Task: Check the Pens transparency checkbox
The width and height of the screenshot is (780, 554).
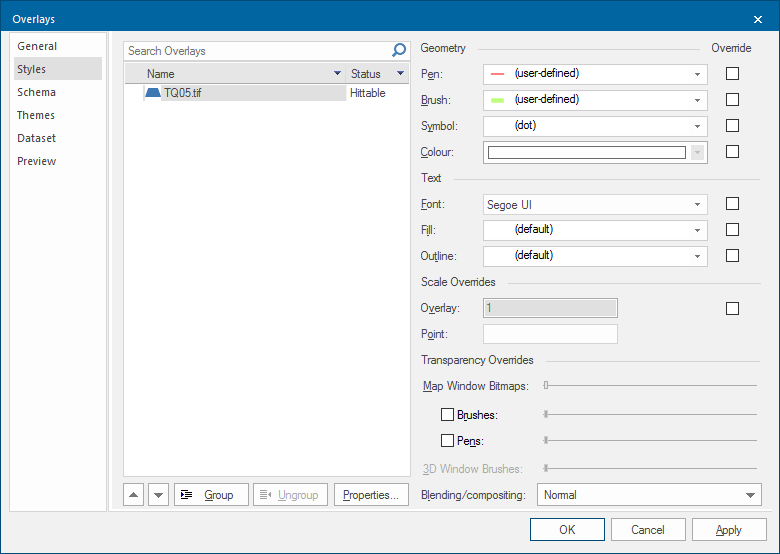Action: (x=448, y=440)
